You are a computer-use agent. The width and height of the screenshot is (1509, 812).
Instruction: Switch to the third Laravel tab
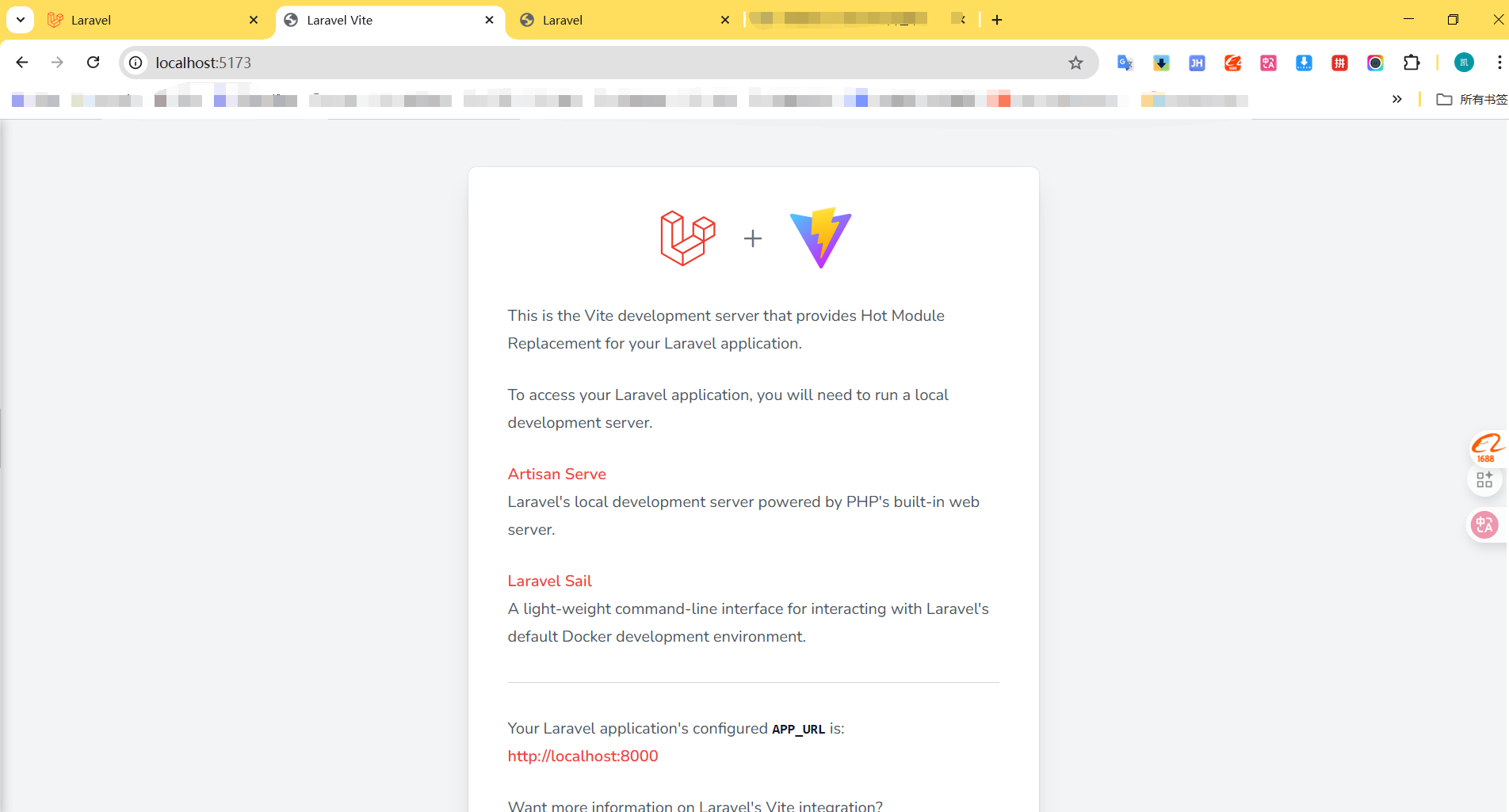tap(622, 20)
